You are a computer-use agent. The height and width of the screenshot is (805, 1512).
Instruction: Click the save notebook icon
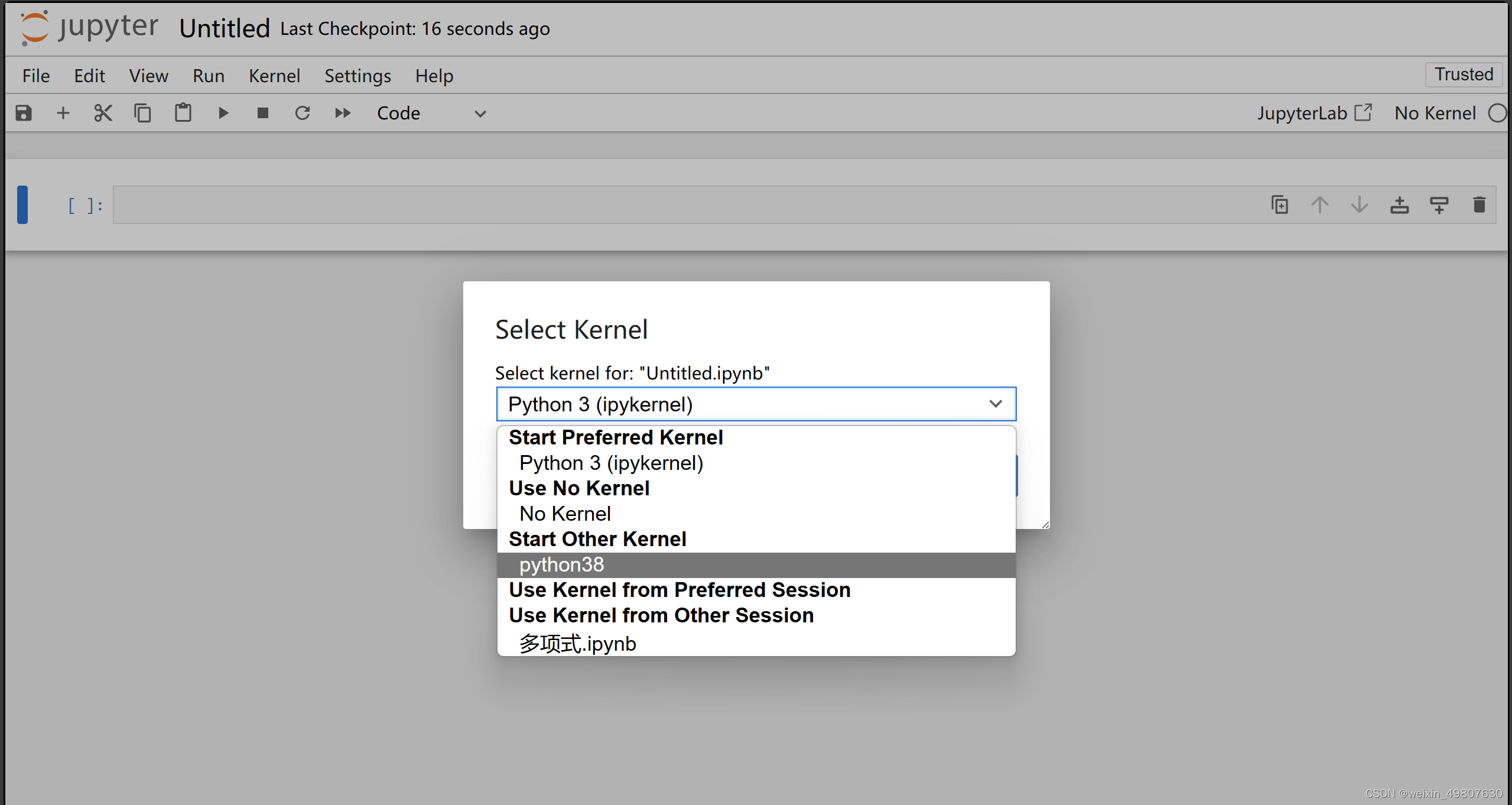(x=24, y=113)
